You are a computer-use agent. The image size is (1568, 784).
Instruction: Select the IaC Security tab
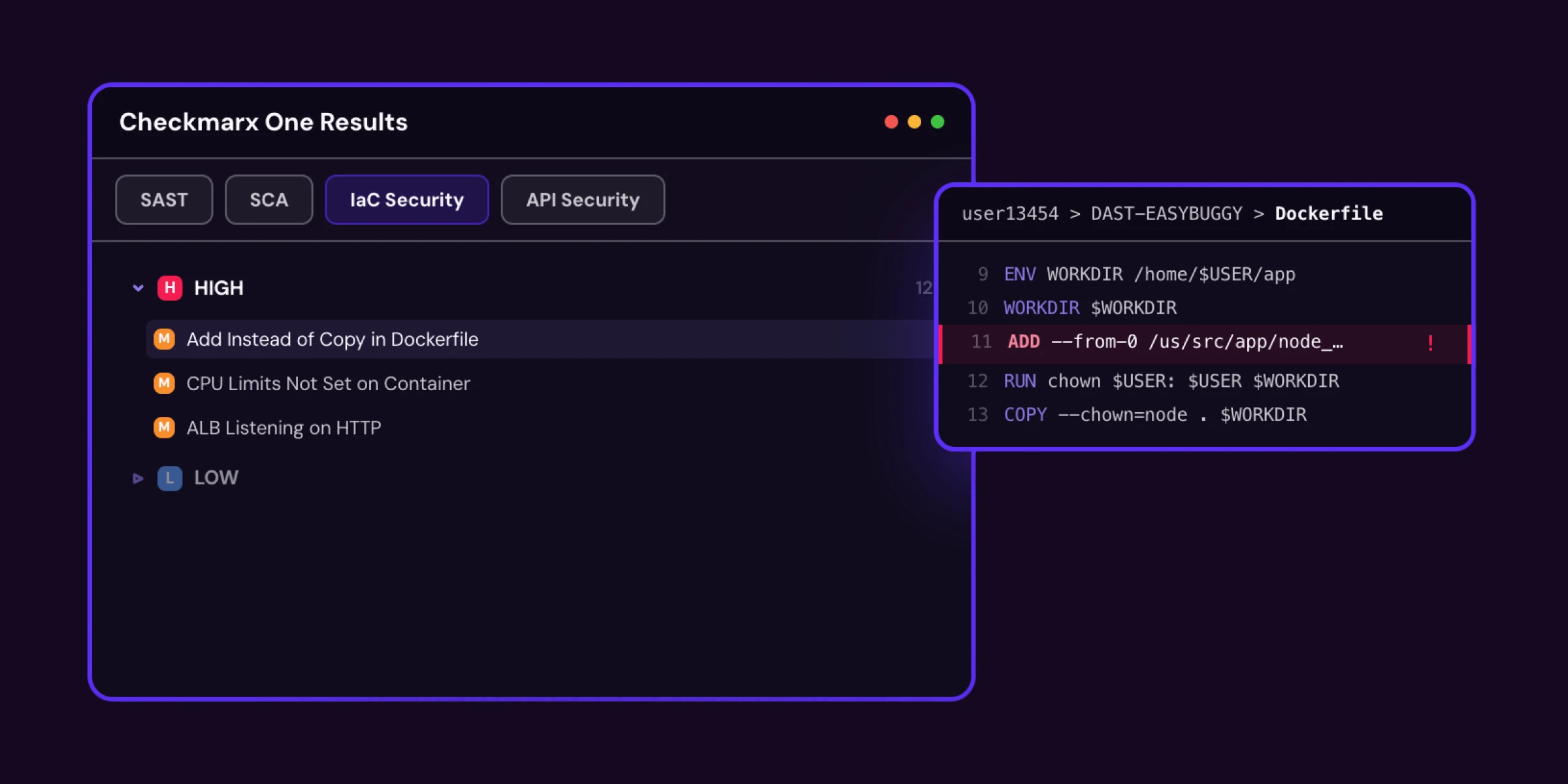point(406,200)
